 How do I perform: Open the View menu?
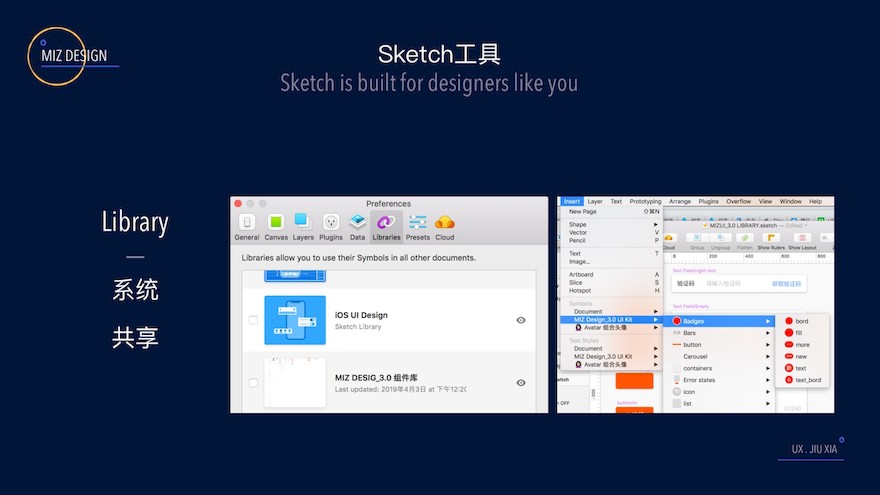coord(766,201)
